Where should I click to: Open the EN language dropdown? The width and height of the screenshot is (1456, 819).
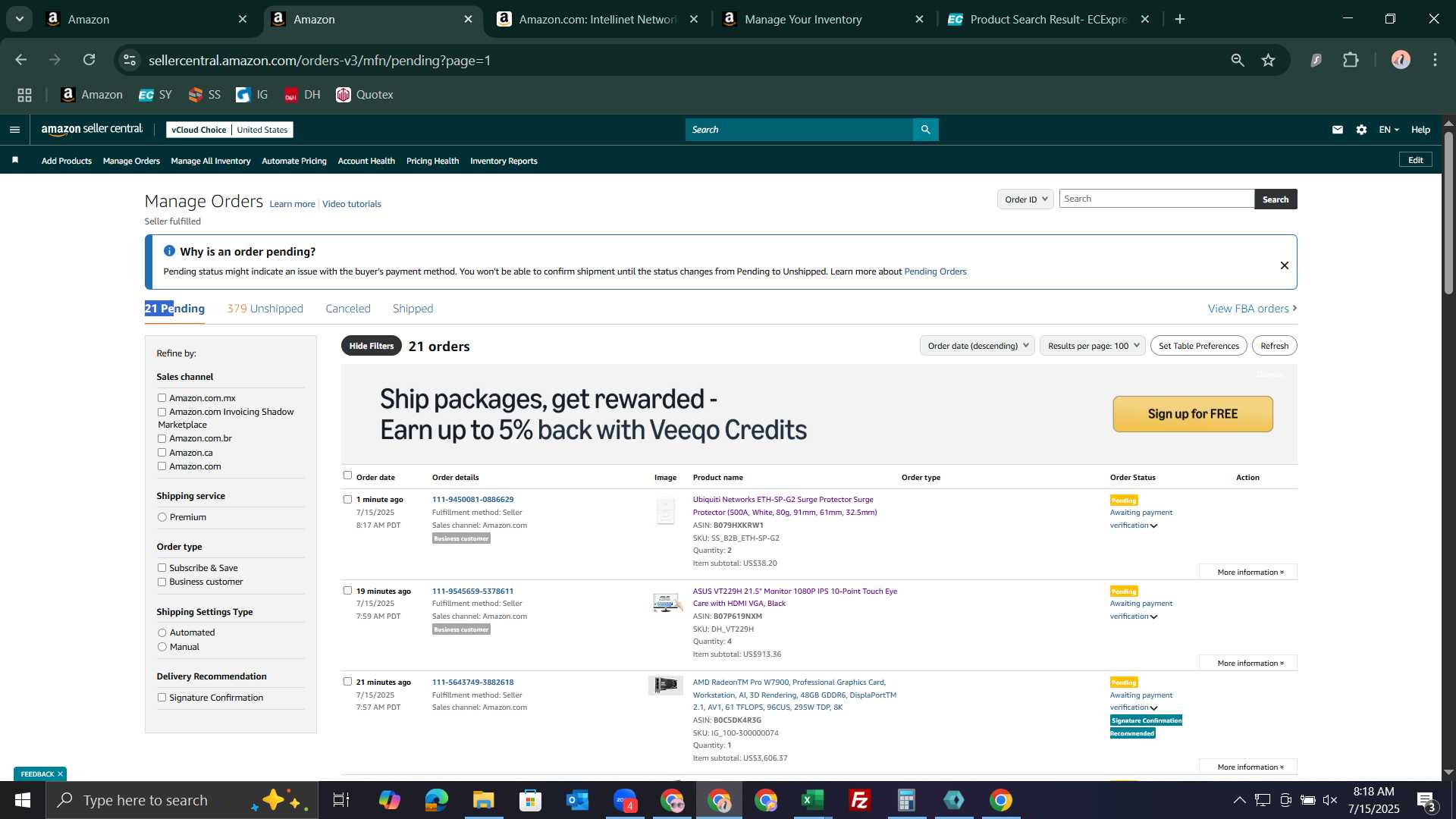1389,130
